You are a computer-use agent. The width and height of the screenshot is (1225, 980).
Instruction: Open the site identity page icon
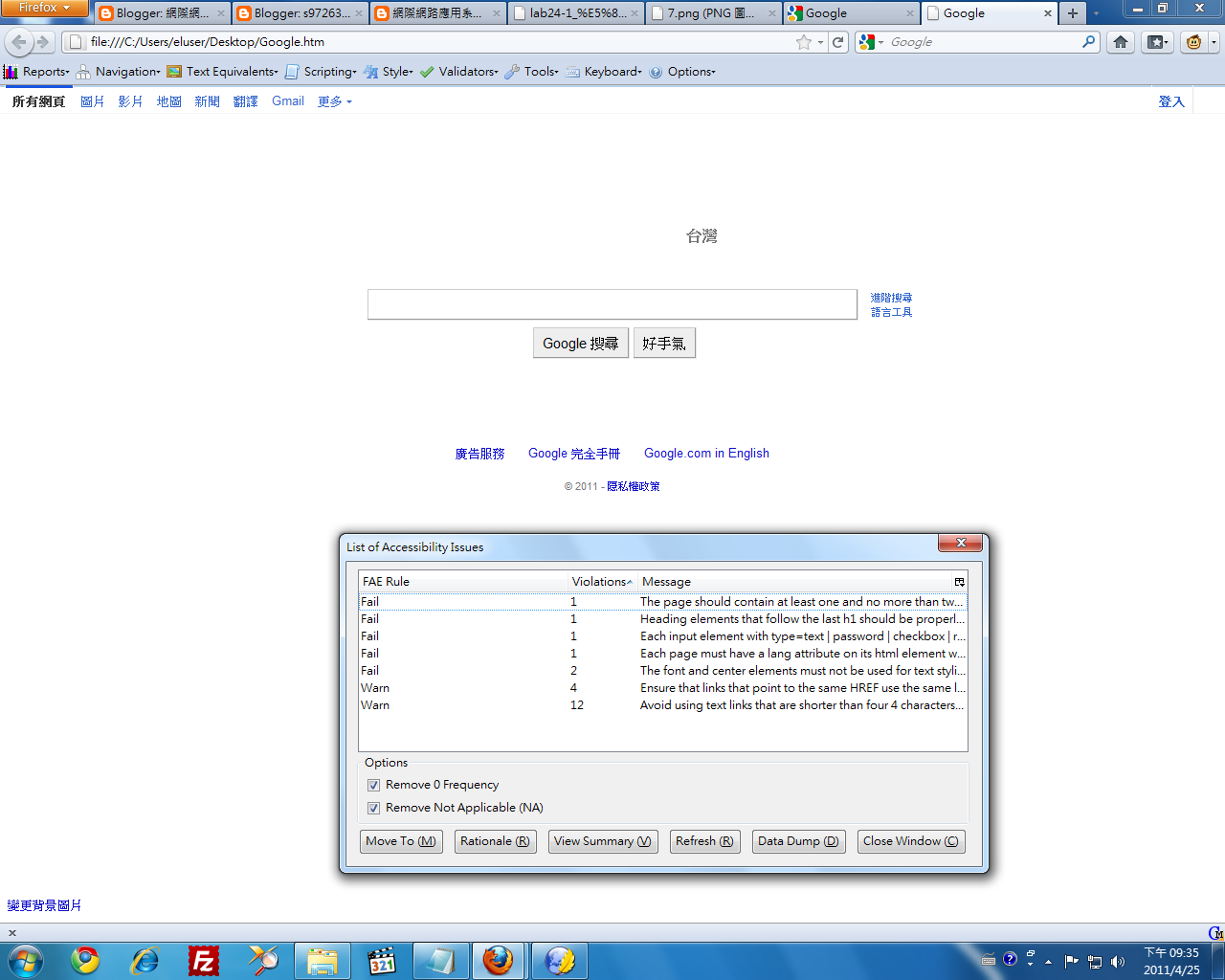point(75,42)
